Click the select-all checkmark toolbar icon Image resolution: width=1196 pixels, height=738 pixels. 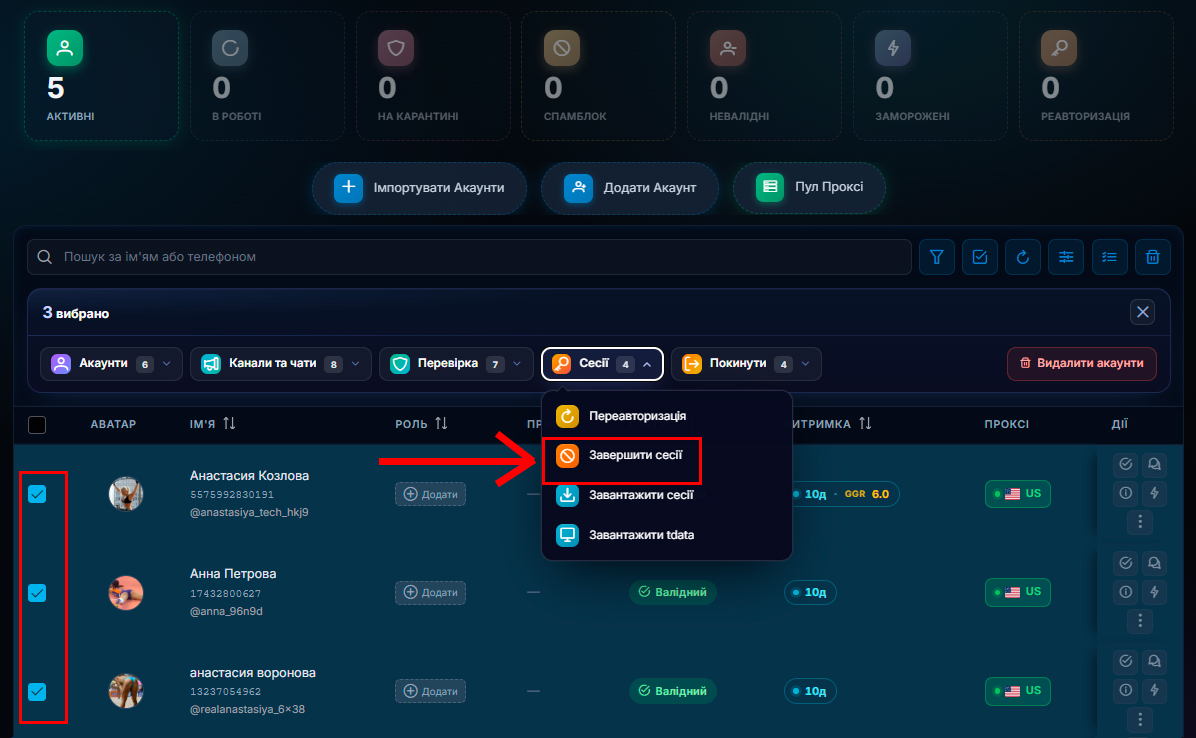pos(980,257)
